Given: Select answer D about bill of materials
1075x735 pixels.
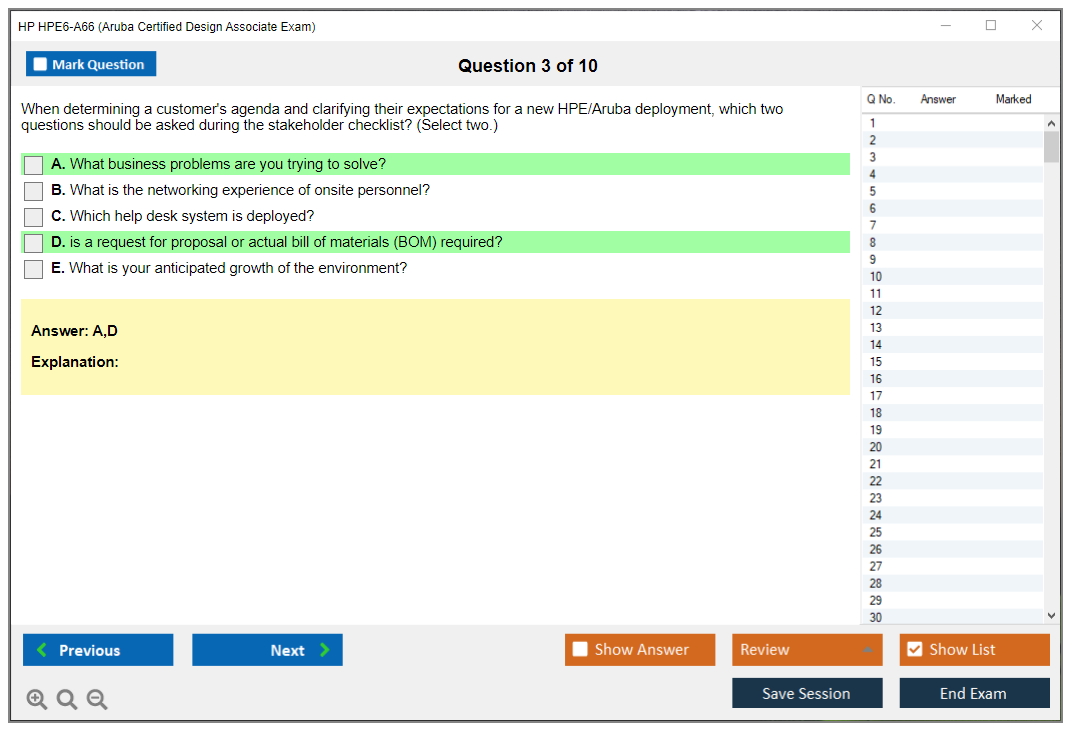Looking at the screenshot, I should pyautogui.click(x=34, y=243).
